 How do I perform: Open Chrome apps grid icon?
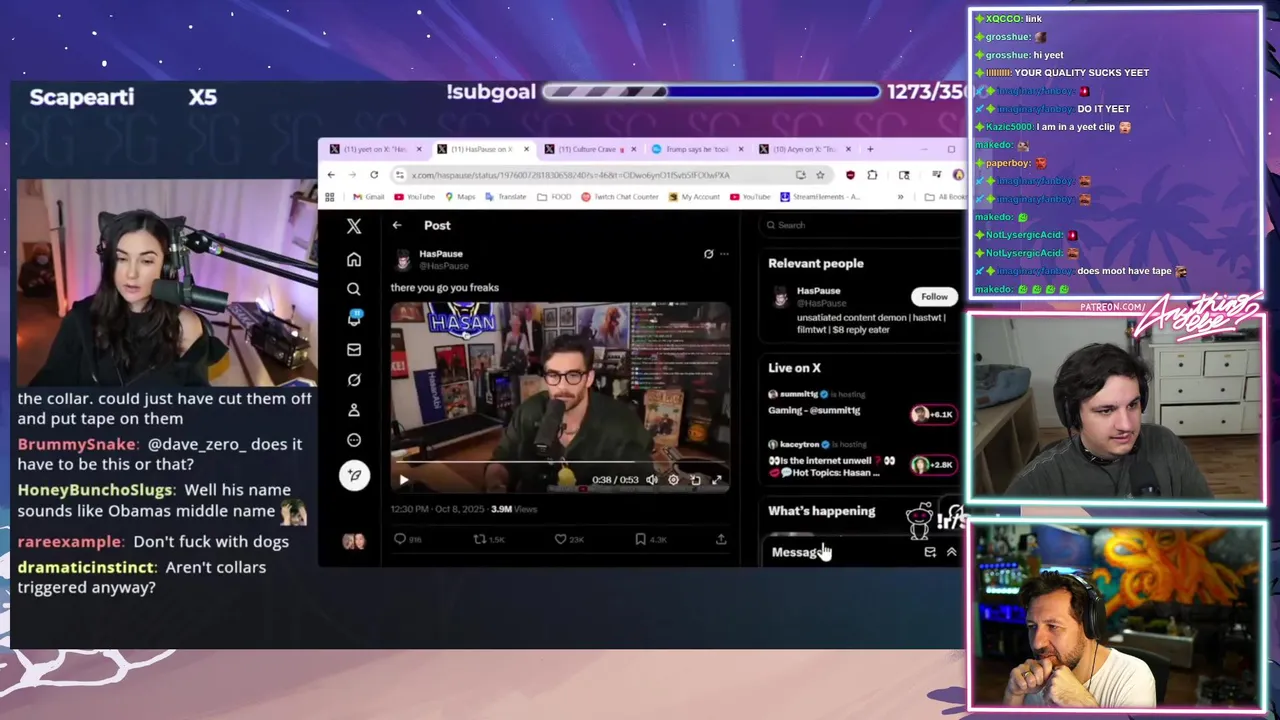click(330, 197)
